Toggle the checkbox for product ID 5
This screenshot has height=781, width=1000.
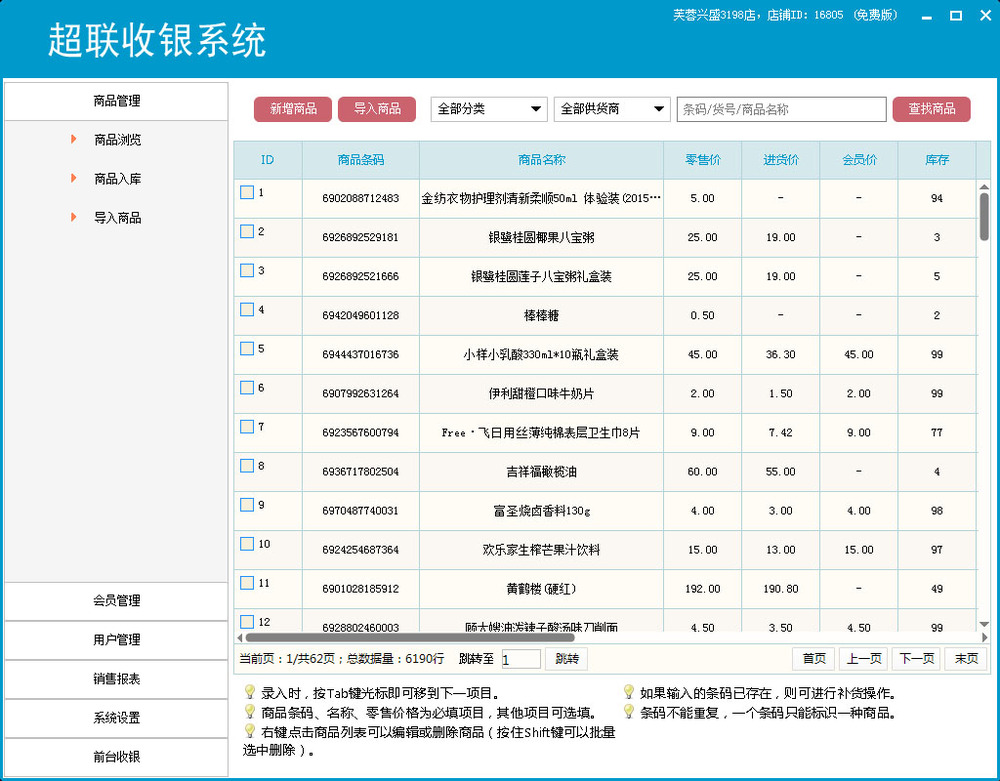click(x=247, y=348)
